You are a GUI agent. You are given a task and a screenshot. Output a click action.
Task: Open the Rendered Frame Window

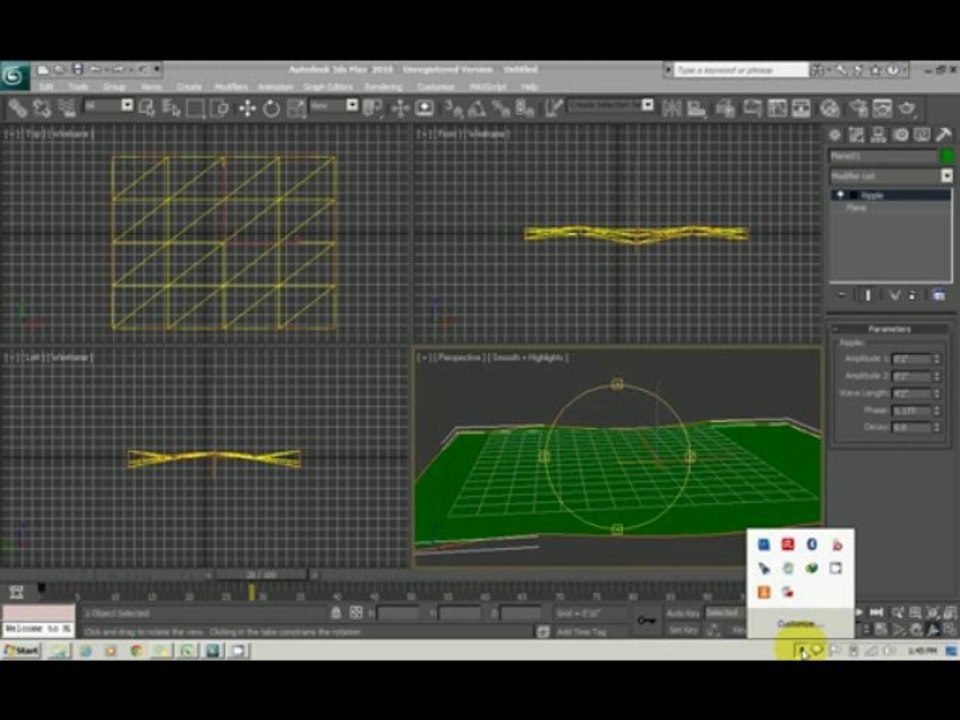pyautogui.click(x=882, y=108)
